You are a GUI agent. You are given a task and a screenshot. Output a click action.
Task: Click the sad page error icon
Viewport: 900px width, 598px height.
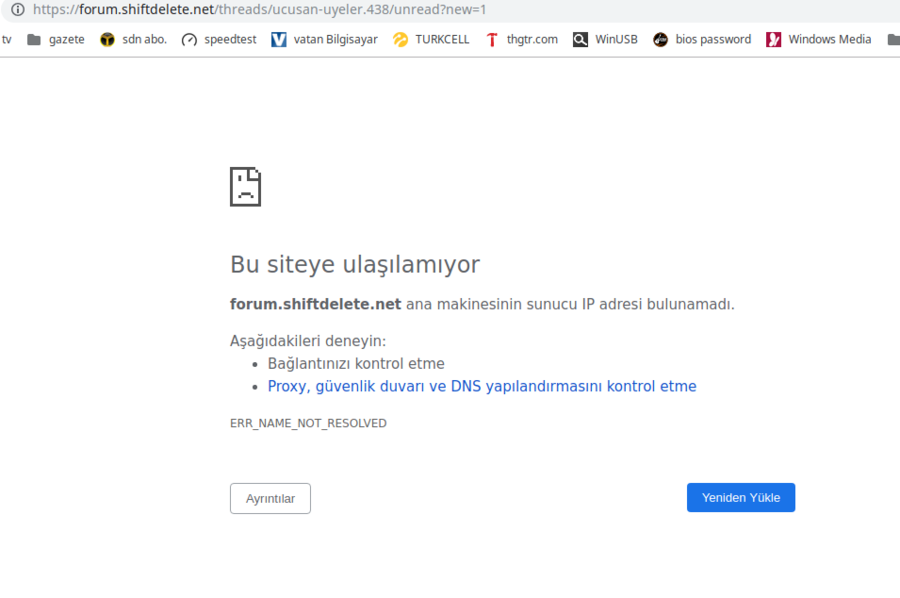coord(245,187)
